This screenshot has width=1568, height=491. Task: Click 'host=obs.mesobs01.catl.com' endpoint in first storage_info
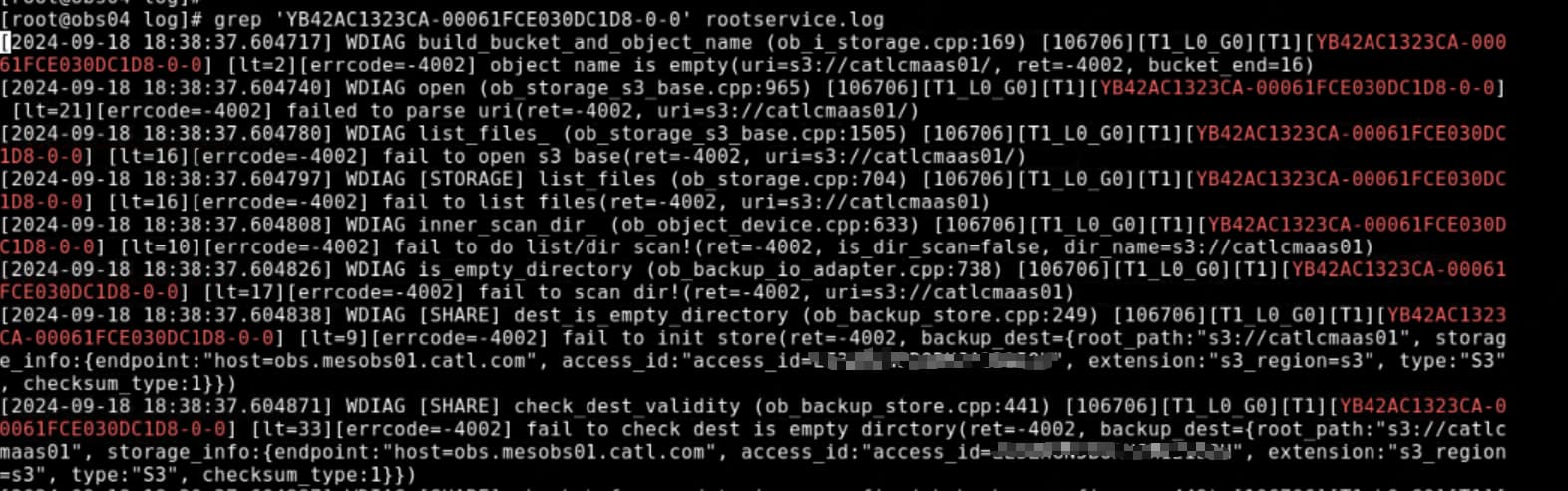[370, 361]
